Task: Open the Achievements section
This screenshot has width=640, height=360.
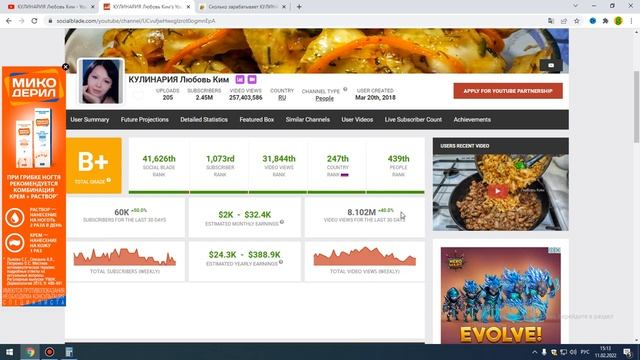Action: tap(472, 120)
